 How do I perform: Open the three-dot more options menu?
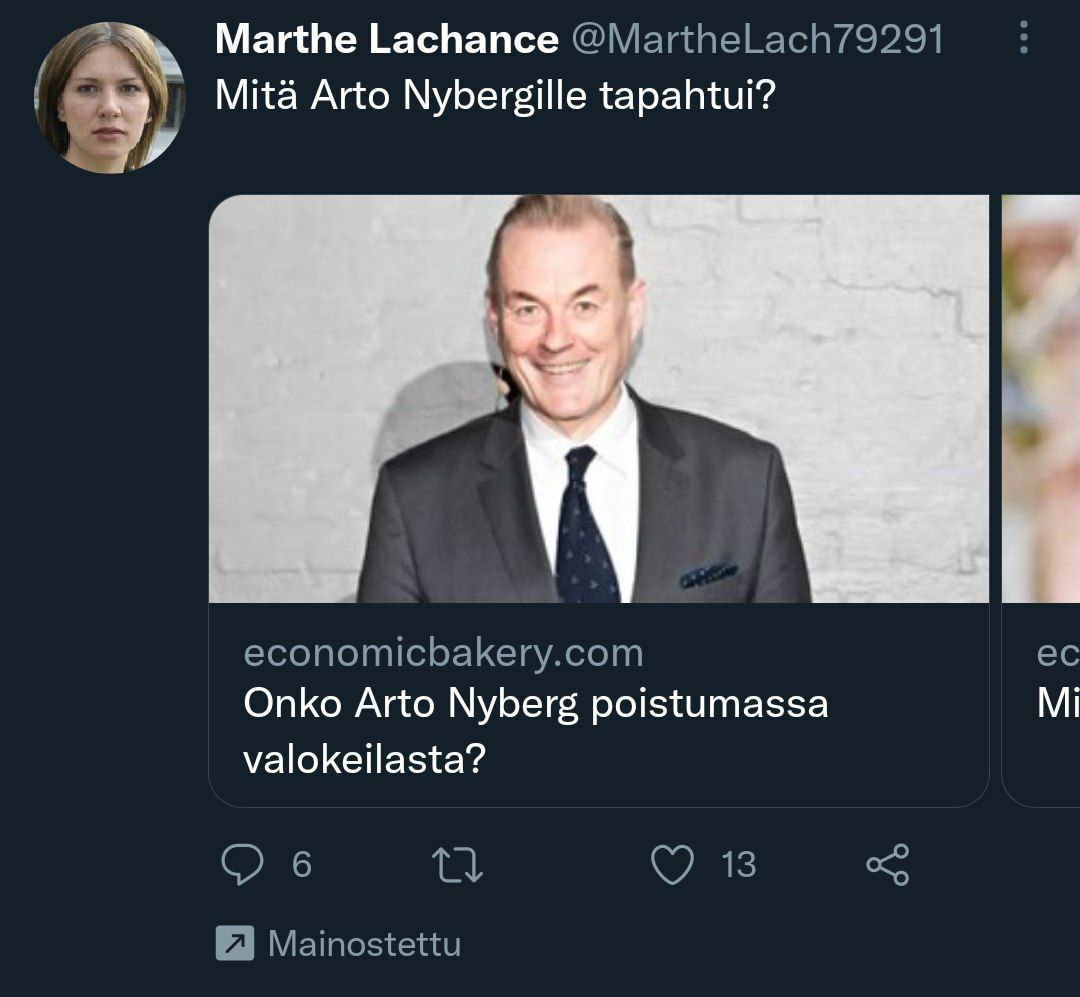(1022, 39)
